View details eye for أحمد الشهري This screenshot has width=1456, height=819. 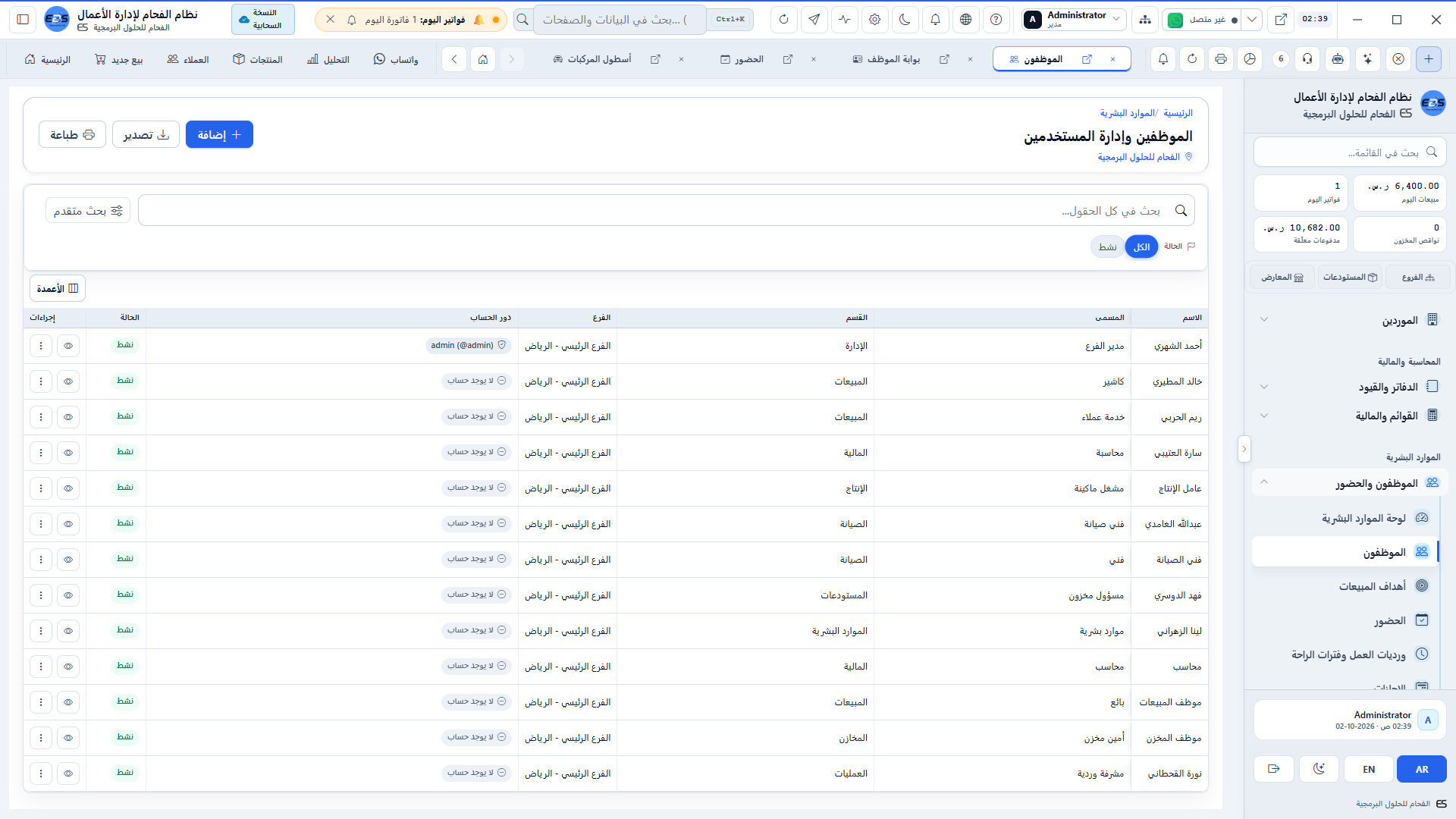click(x=68, y=346)
